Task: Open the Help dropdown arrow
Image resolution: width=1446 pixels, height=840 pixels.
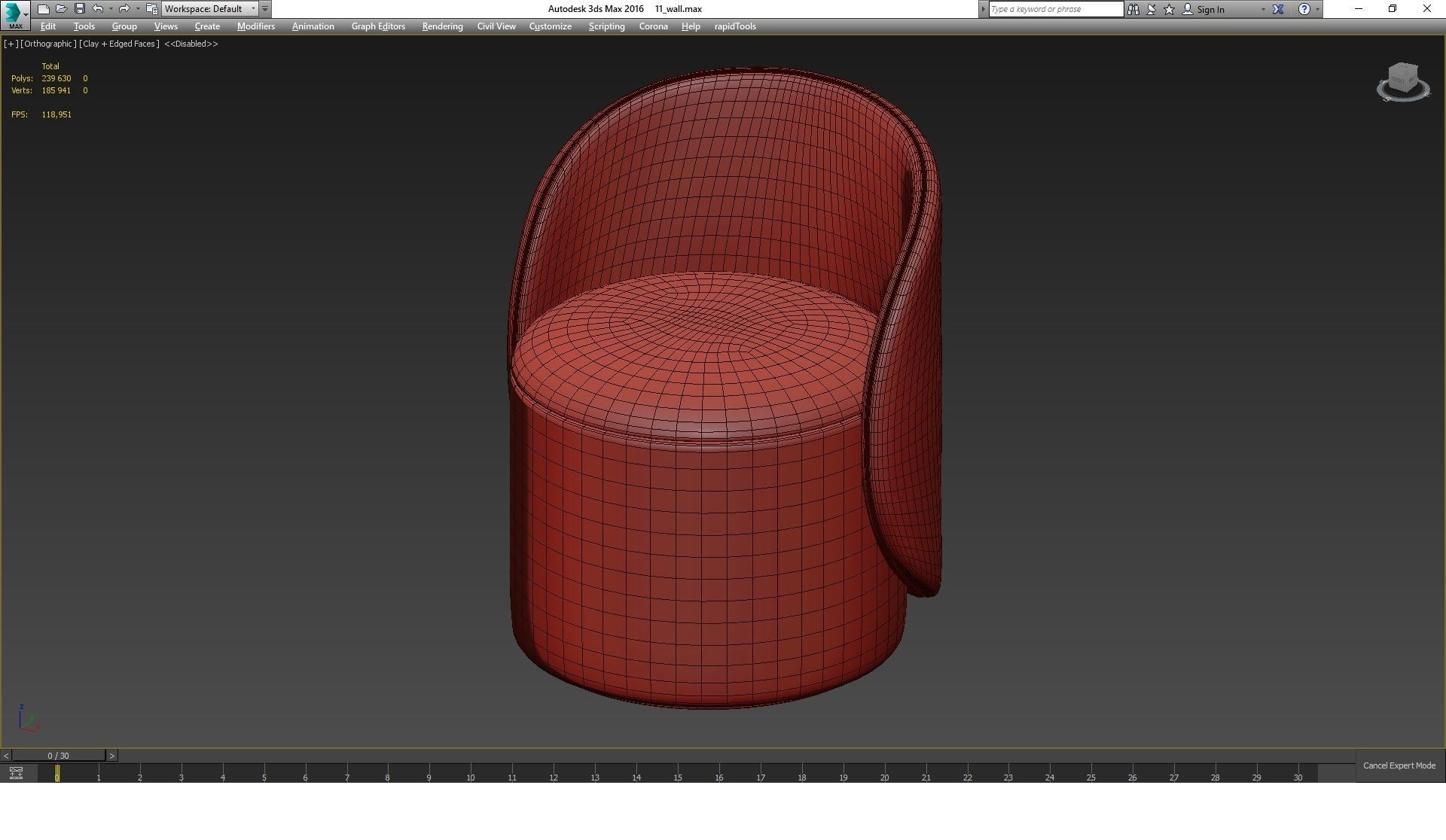Action: pyautogui.click(x=1317, y=9)
